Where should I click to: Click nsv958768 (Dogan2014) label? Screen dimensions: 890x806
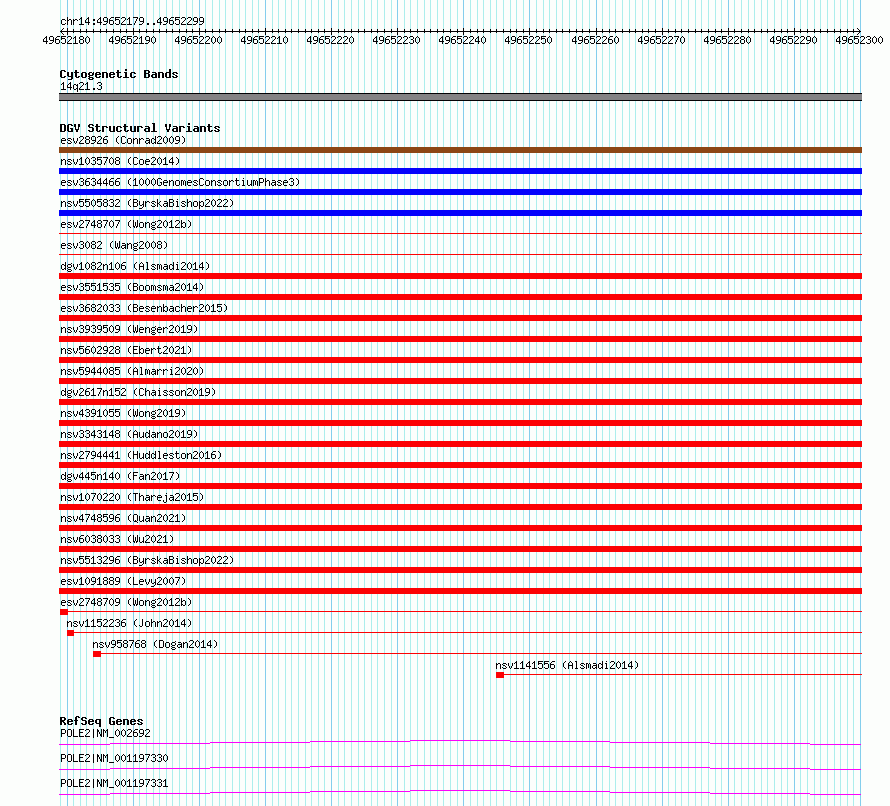(x=155, y=644)
